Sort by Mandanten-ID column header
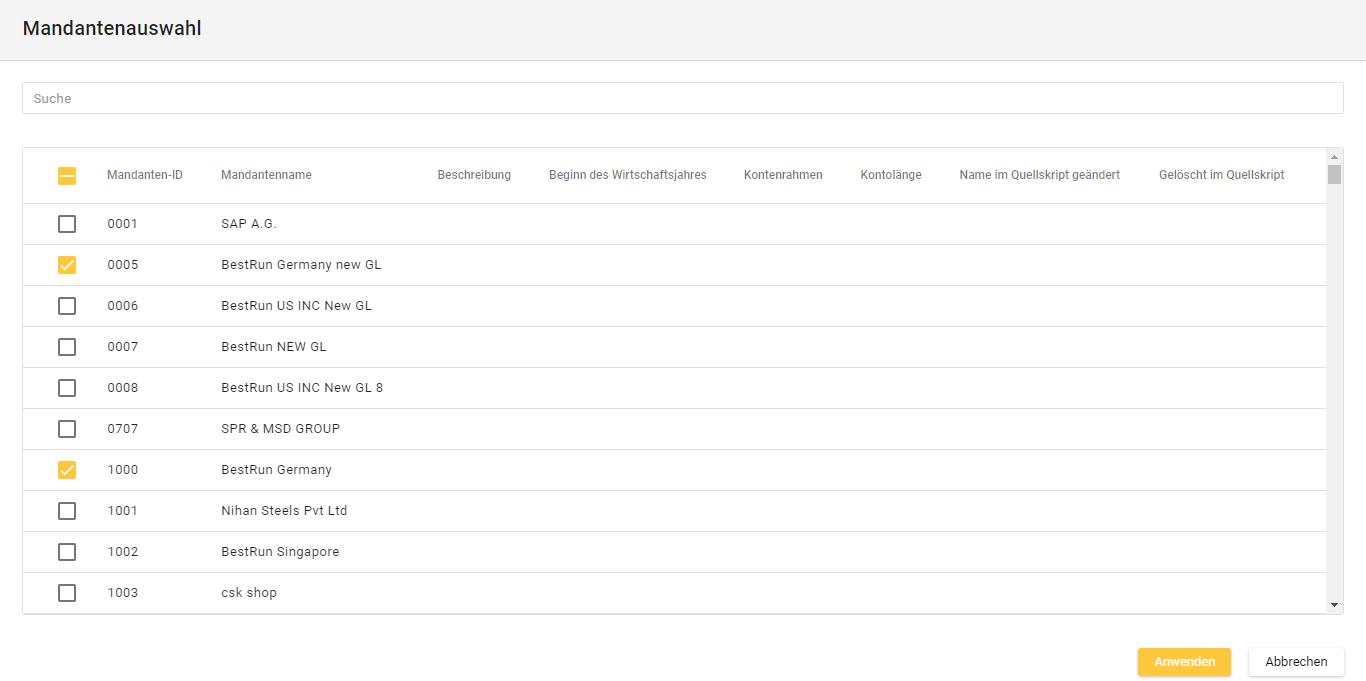This screenshot has width=1366, height=681. pos(145,175)
